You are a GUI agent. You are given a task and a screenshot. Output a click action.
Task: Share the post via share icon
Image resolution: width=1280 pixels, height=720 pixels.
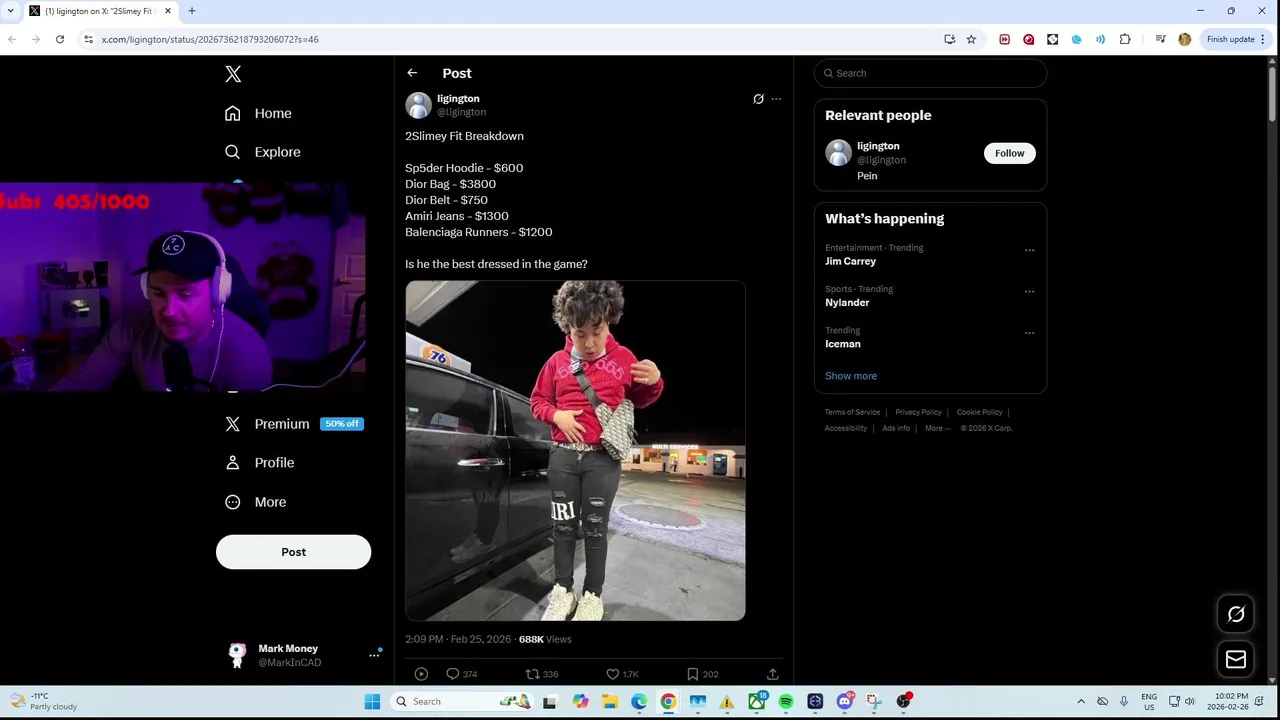pos(772,674)
